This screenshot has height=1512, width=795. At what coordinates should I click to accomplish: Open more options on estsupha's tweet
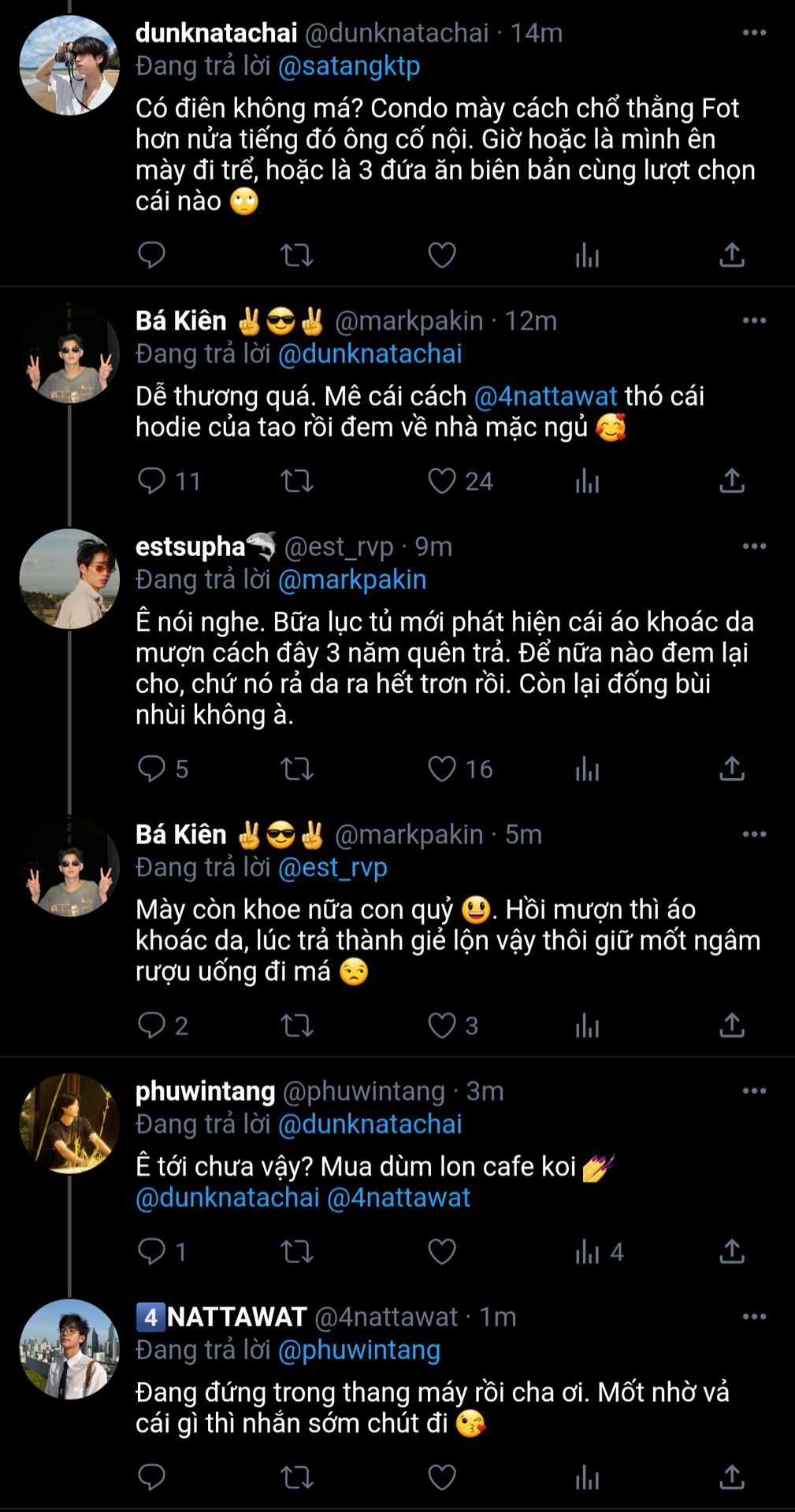[754, 547]
